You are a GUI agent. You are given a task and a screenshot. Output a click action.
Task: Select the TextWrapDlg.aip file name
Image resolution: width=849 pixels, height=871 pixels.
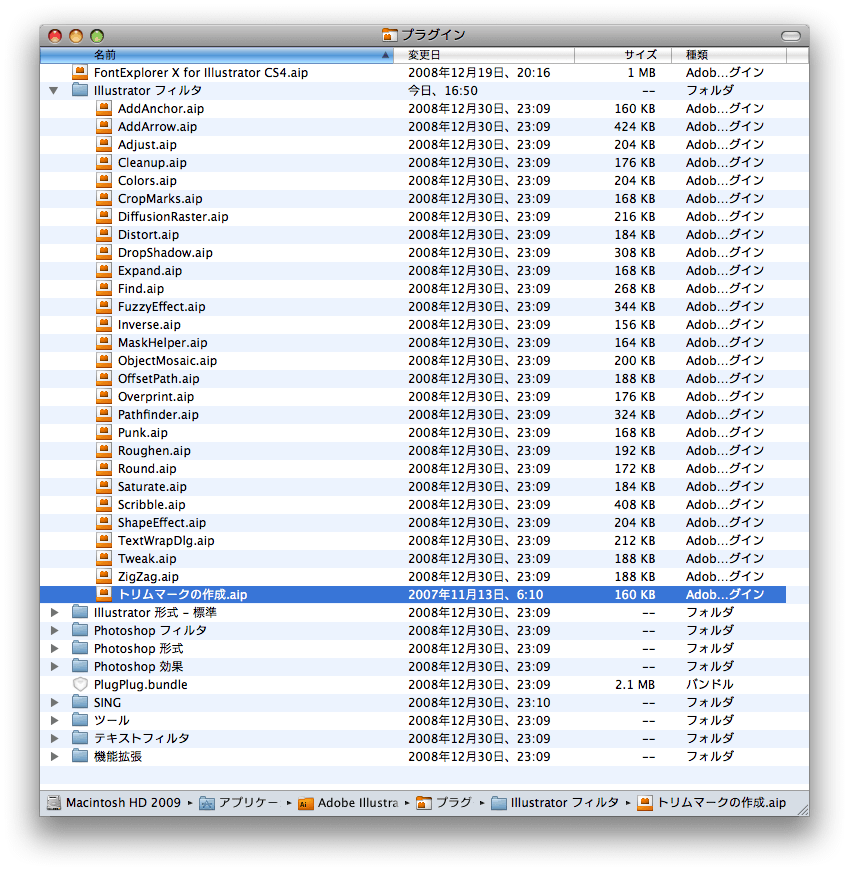(x=166, y=540)
